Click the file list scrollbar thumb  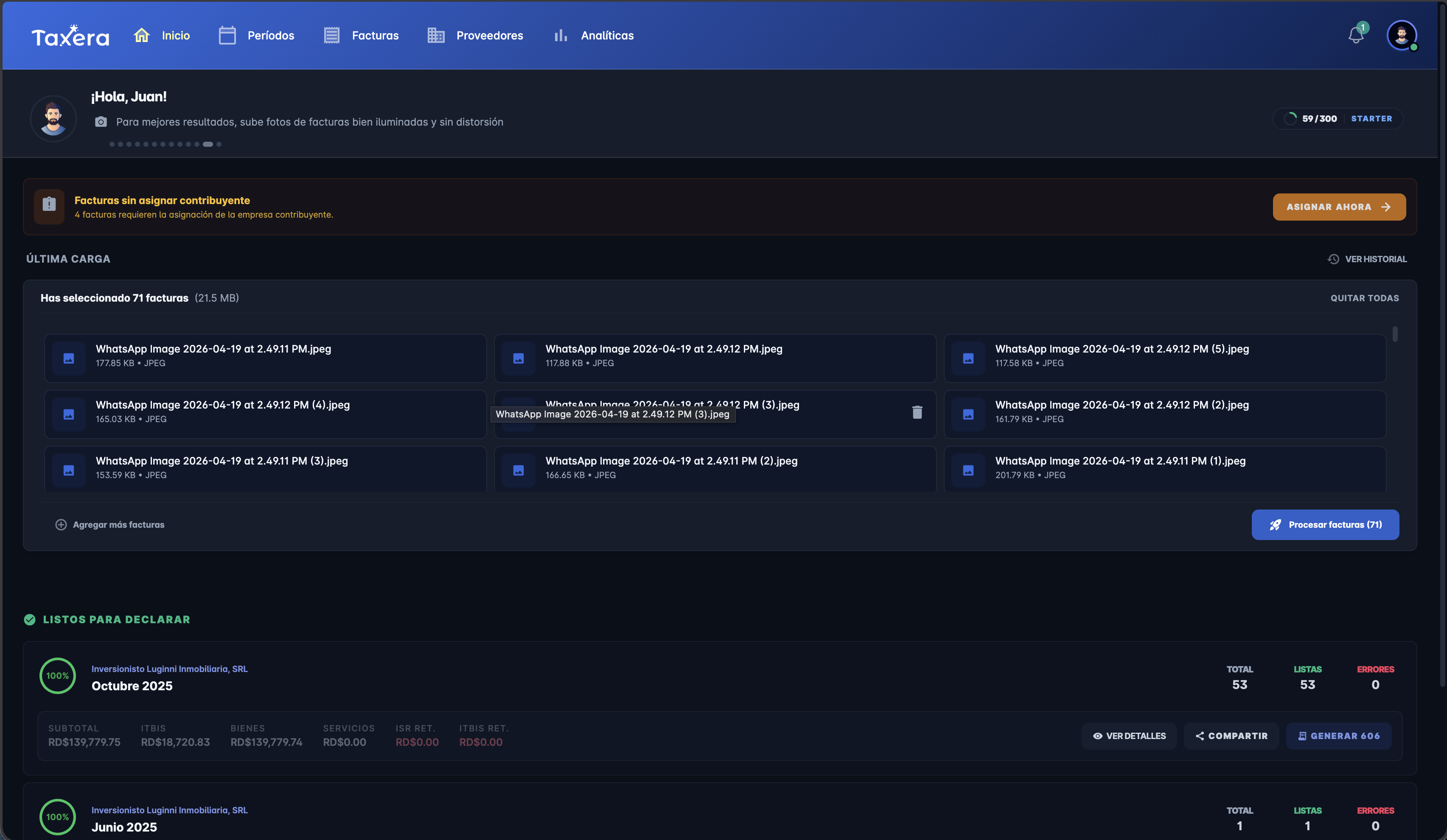[x=1395, y=334]
